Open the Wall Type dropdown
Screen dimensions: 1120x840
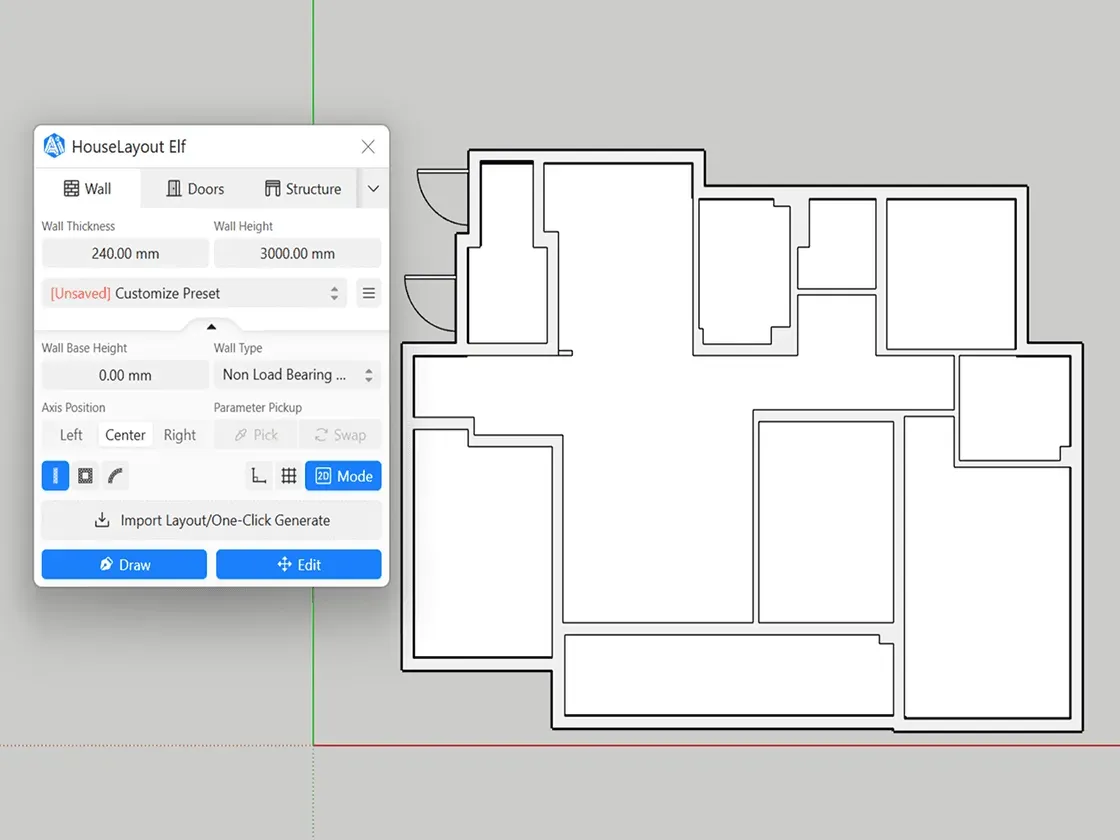(x=297, y=375)
